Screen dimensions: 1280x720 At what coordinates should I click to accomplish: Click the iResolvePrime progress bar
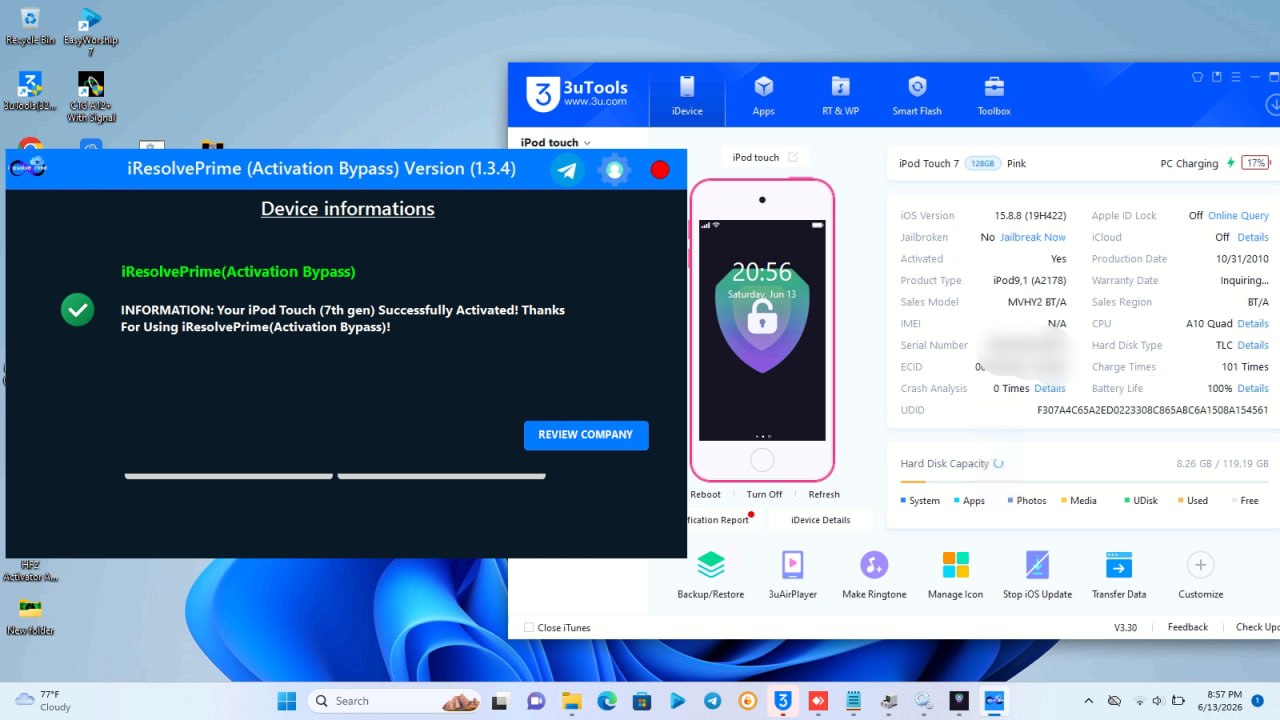click(335, 476)
